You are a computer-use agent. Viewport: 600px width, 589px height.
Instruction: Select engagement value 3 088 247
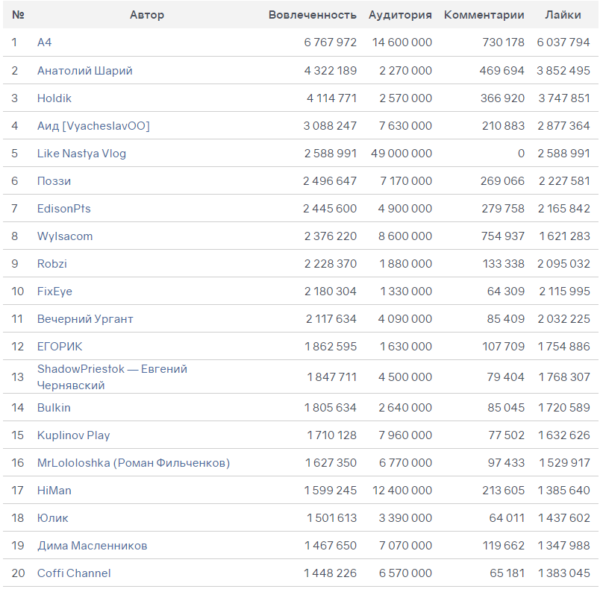(x=330, y=126)
